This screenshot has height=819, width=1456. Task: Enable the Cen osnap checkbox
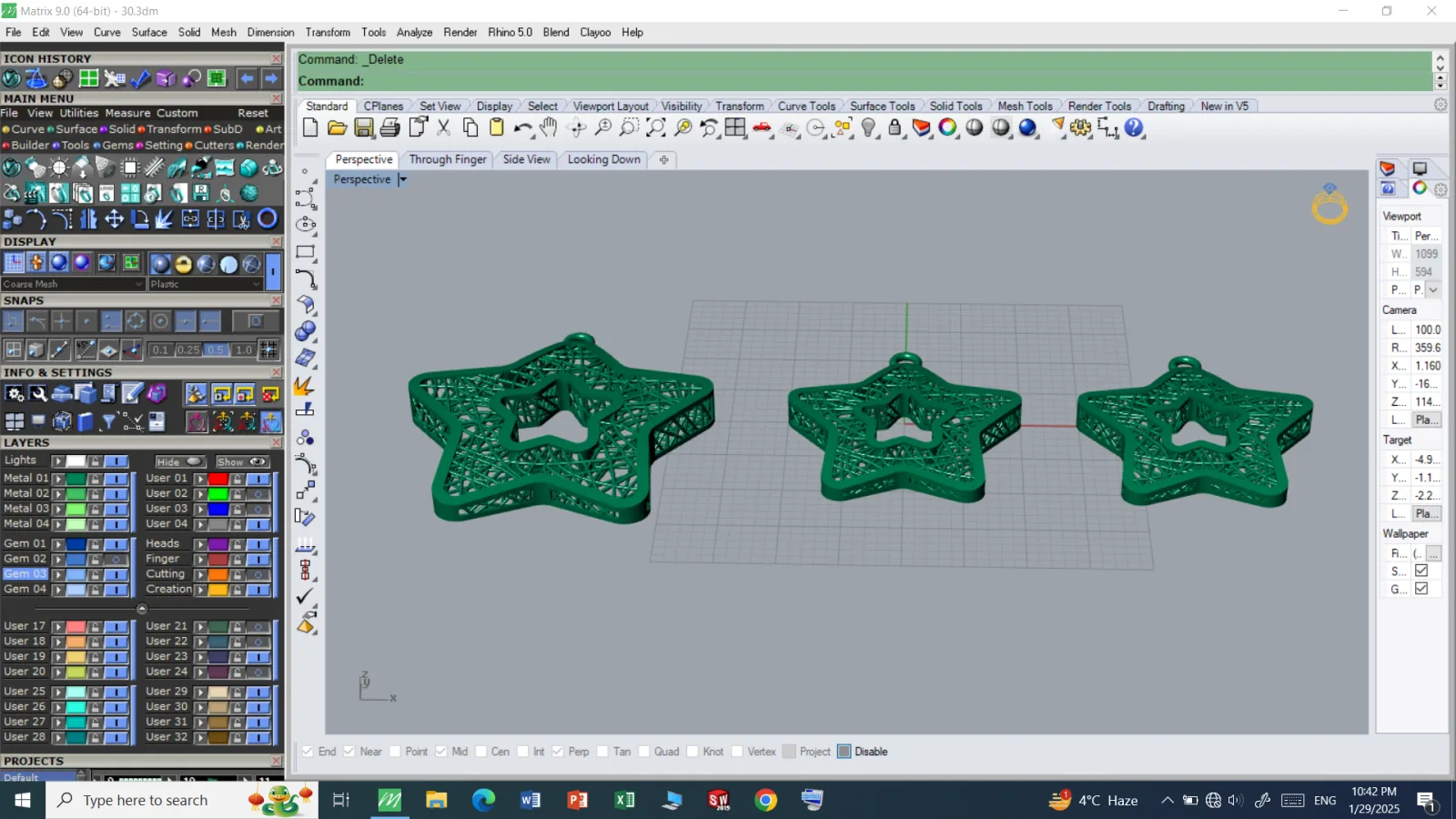[x=481, y=752]
